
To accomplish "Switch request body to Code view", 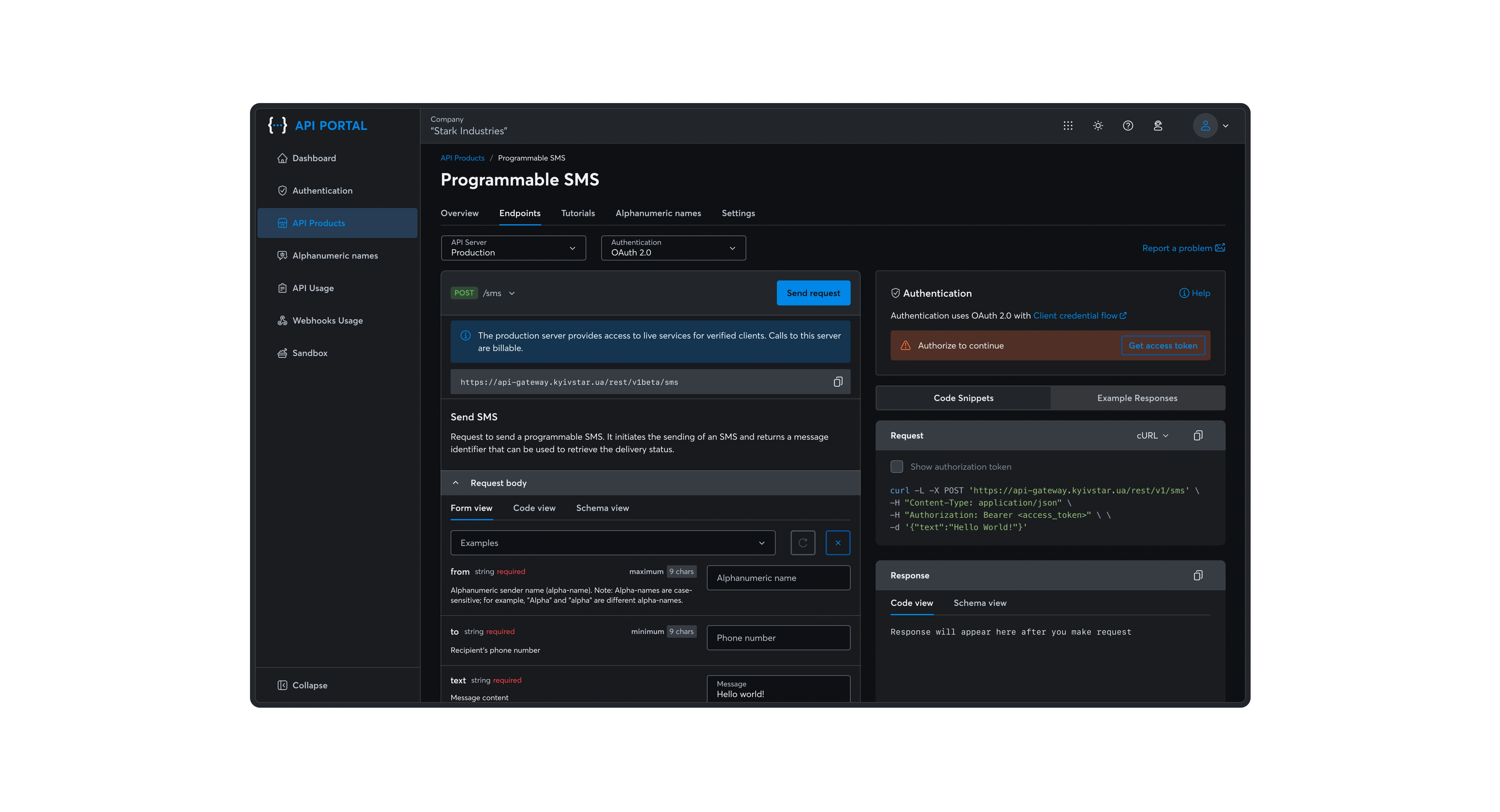I will point(535,508).
